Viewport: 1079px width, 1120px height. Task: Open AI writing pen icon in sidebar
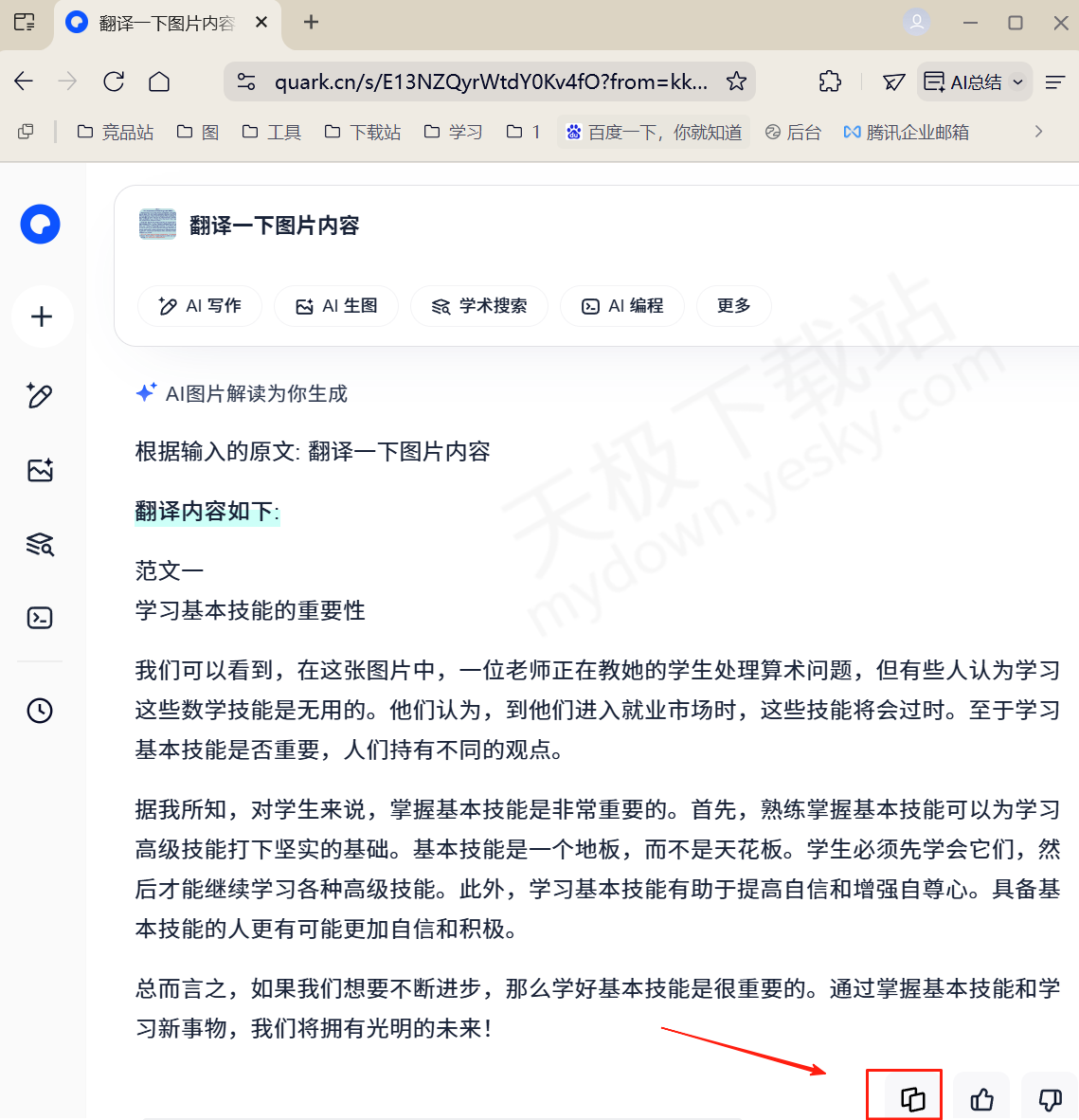[x=40, y=395]
